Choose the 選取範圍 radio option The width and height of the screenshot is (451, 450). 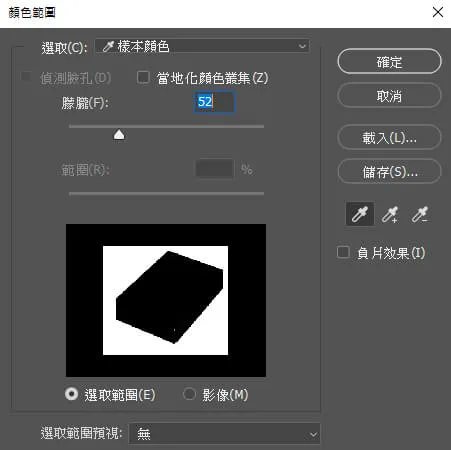tap(71, 394)
